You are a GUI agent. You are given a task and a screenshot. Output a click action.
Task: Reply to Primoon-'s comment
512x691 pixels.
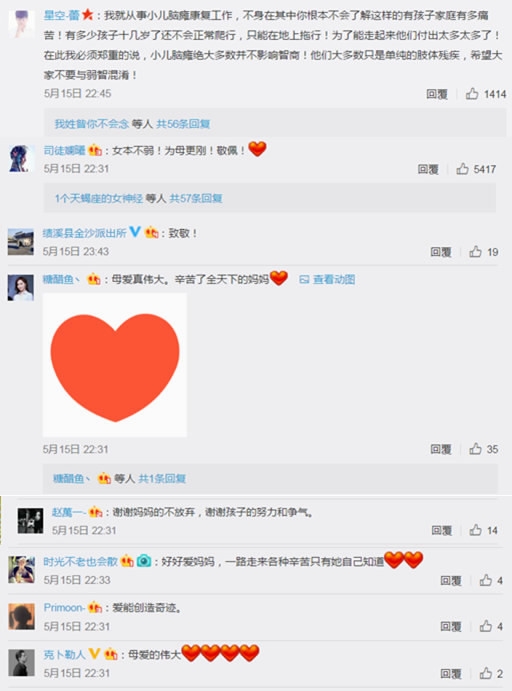click(x=451, y=626)
